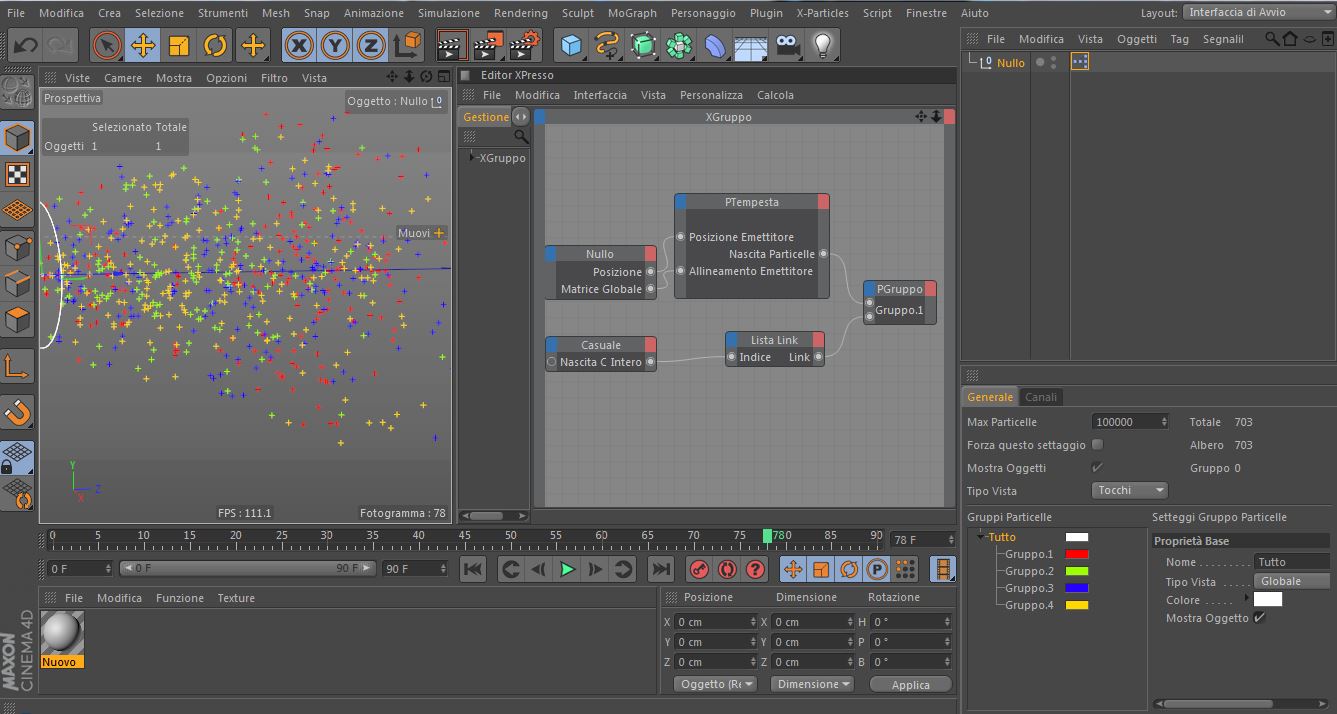Screen dimensions: 1337x714
Task: Open the Tipo Vista Tocchi dropdown
Action: [x=1129, y=491]
